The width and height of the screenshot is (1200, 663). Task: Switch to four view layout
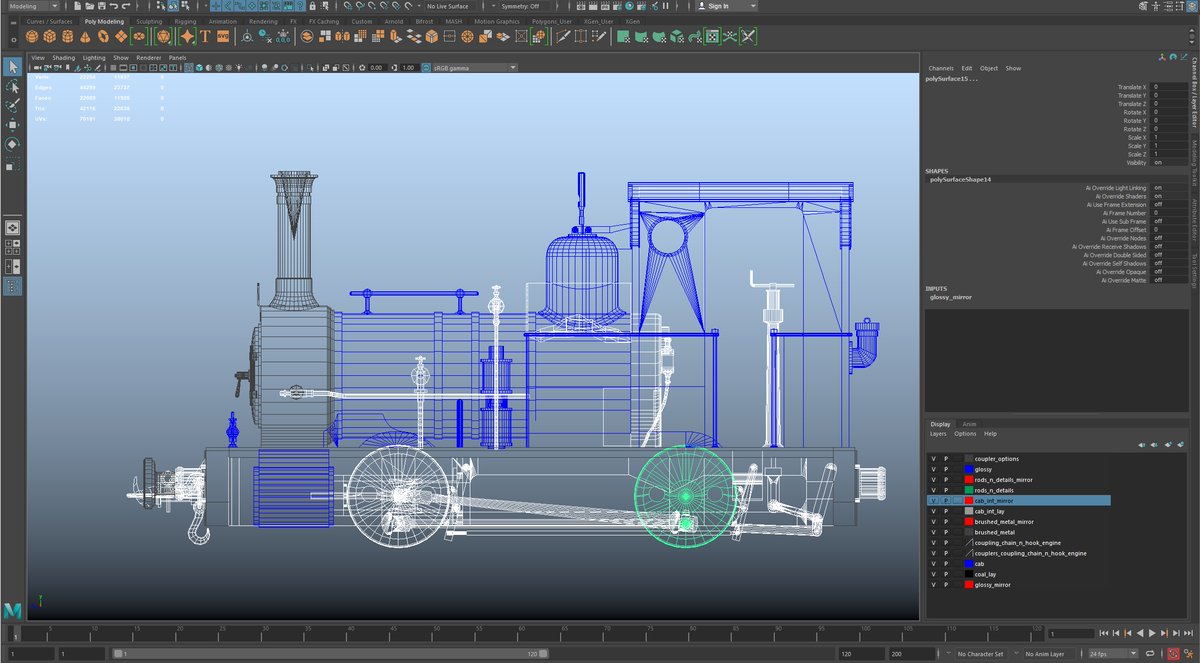point(12,246)
